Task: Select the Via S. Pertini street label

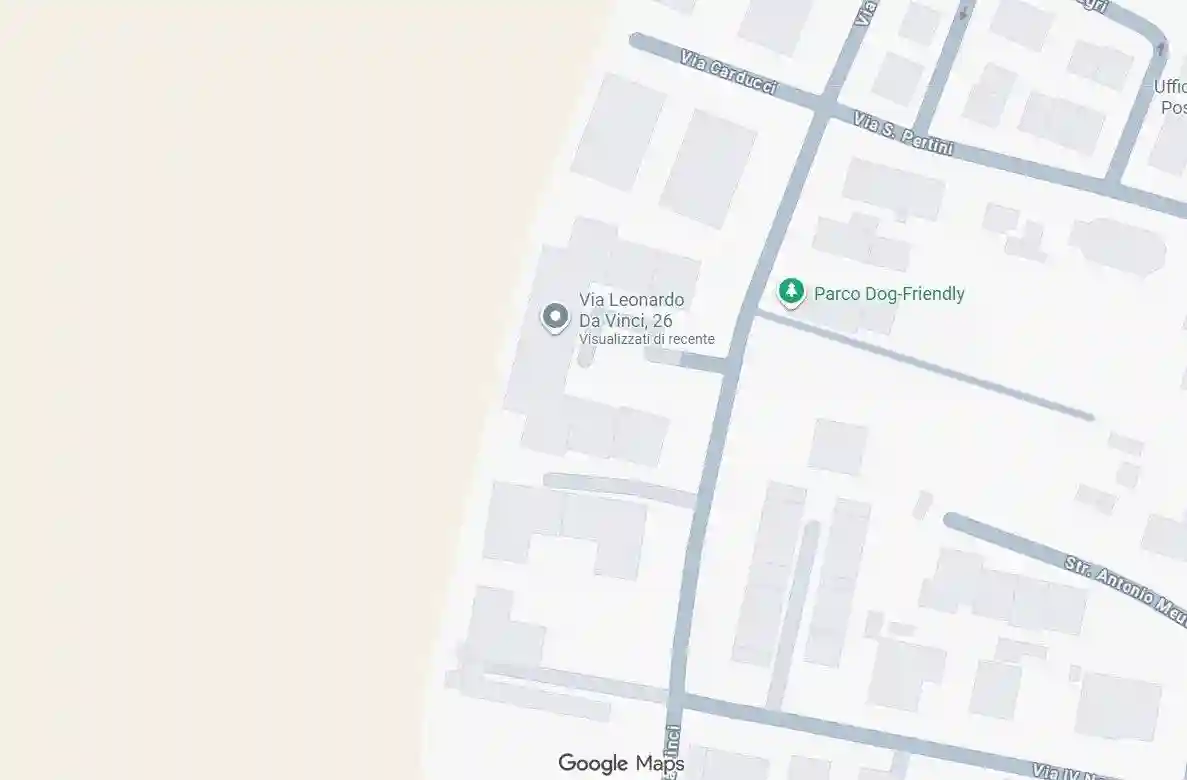Action: click(902, 133)
